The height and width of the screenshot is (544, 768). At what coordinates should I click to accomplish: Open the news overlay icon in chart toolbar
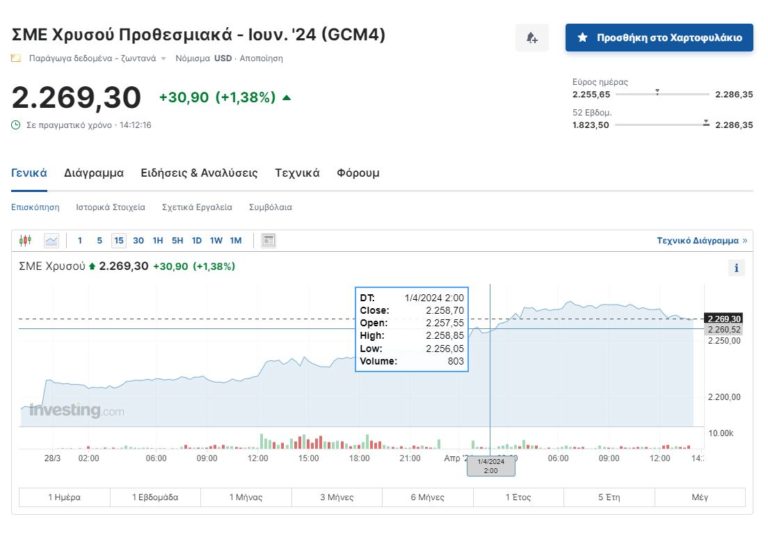click(x=268, y=240)
